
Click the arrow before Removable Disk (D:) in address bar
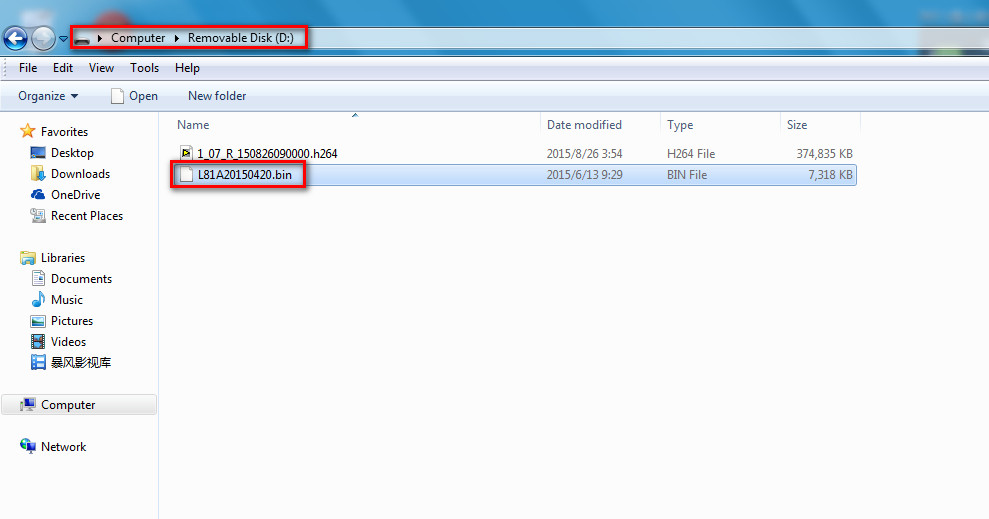point(178,39)
